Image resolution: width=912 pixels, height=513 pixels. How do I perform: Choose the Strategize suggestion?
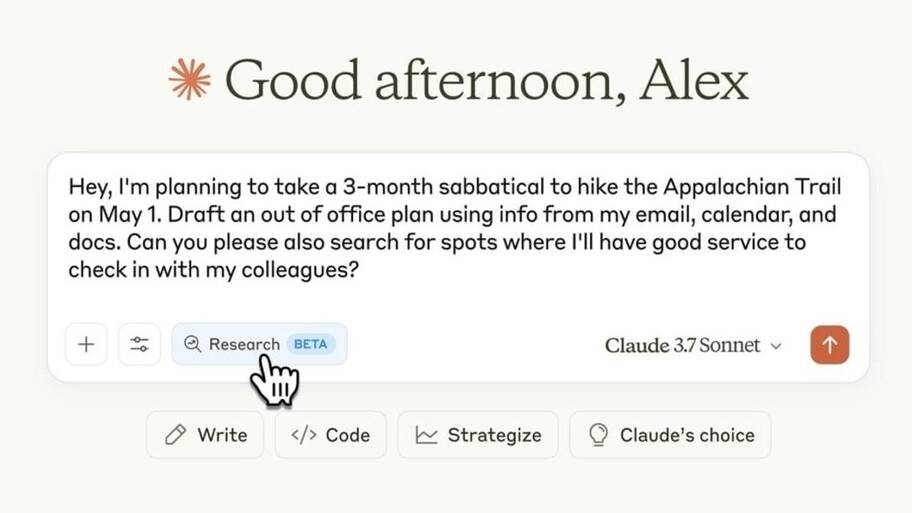[478, 434]
